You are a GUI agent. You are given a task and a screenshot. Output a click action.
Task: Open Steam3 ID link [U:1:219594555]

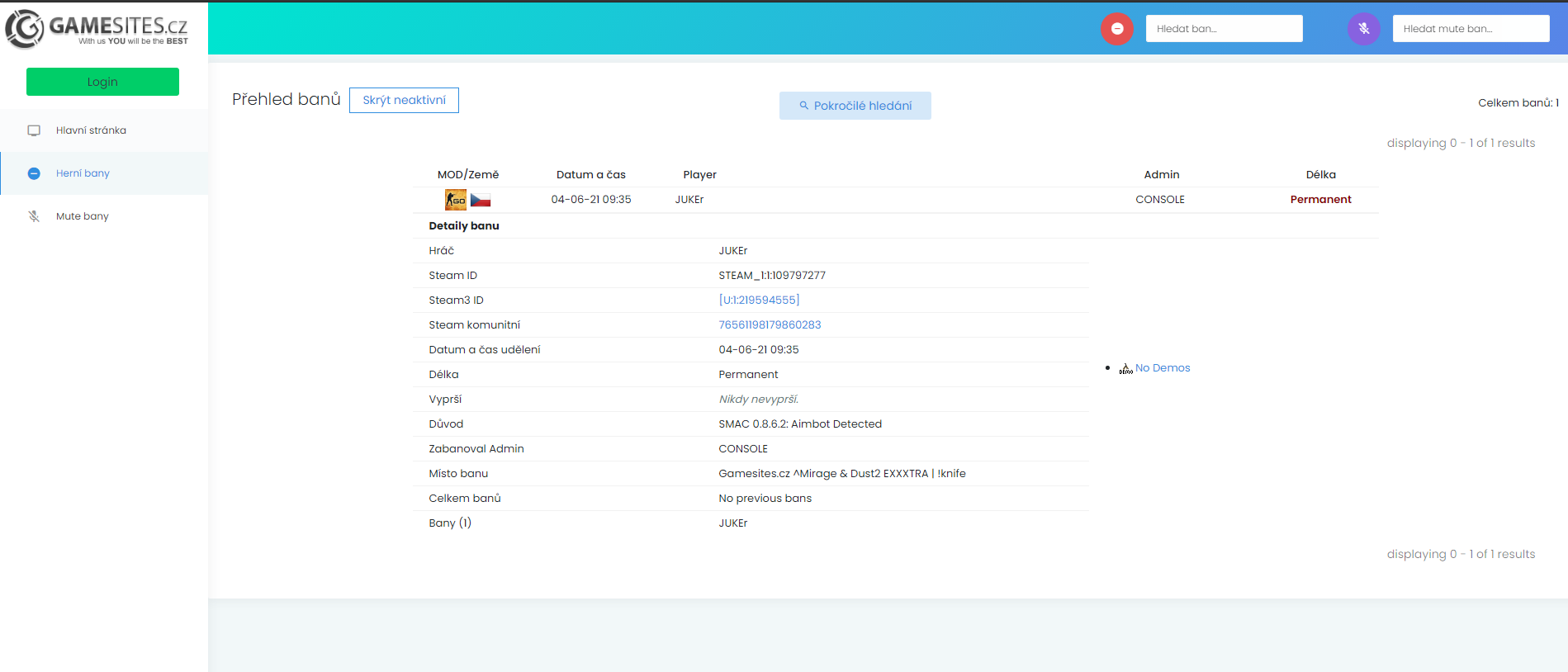click(x=759, y=301)
